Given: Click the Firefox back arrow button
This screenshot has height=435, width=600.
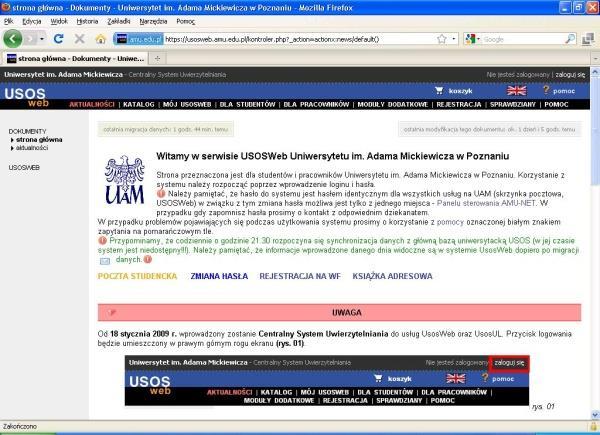Looking at the screenshot, I should (13, 39).
